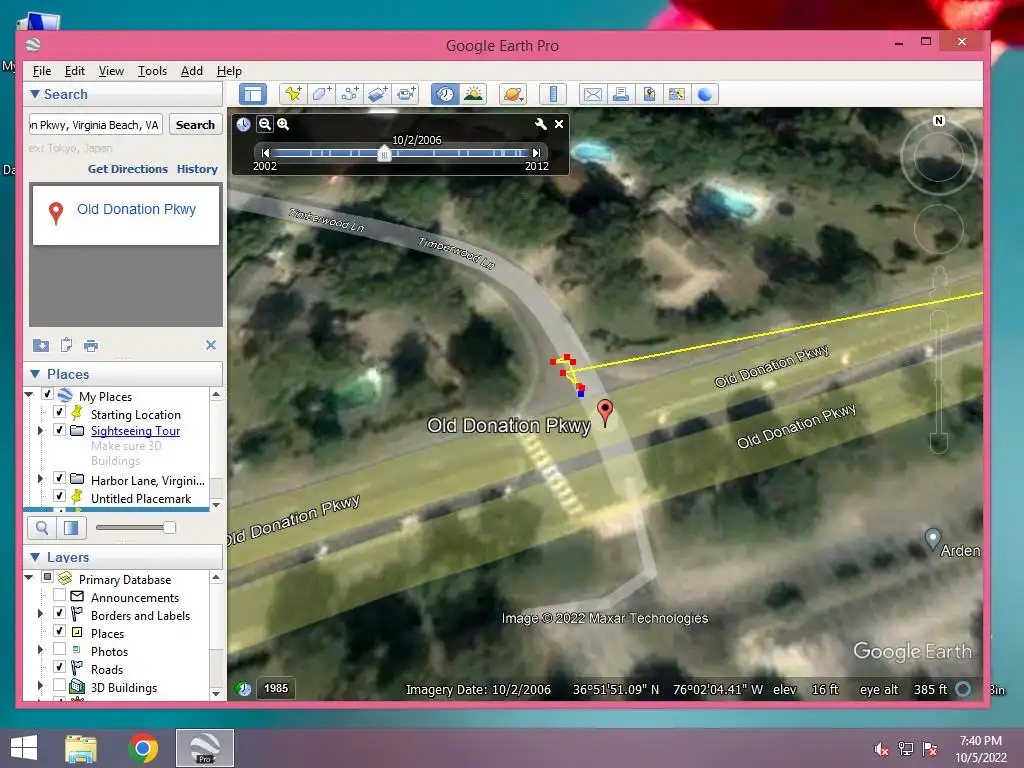Image resolution: width=1024 pixels, height=768 pixels.
Task: Copy search results to clipboard
Action: (x=66, y=345)
